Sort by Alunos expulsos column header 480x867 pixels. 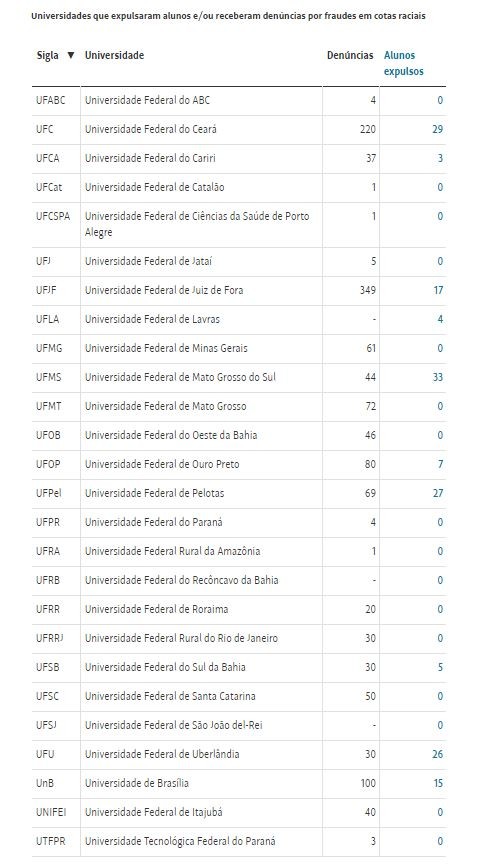[404, 63]
